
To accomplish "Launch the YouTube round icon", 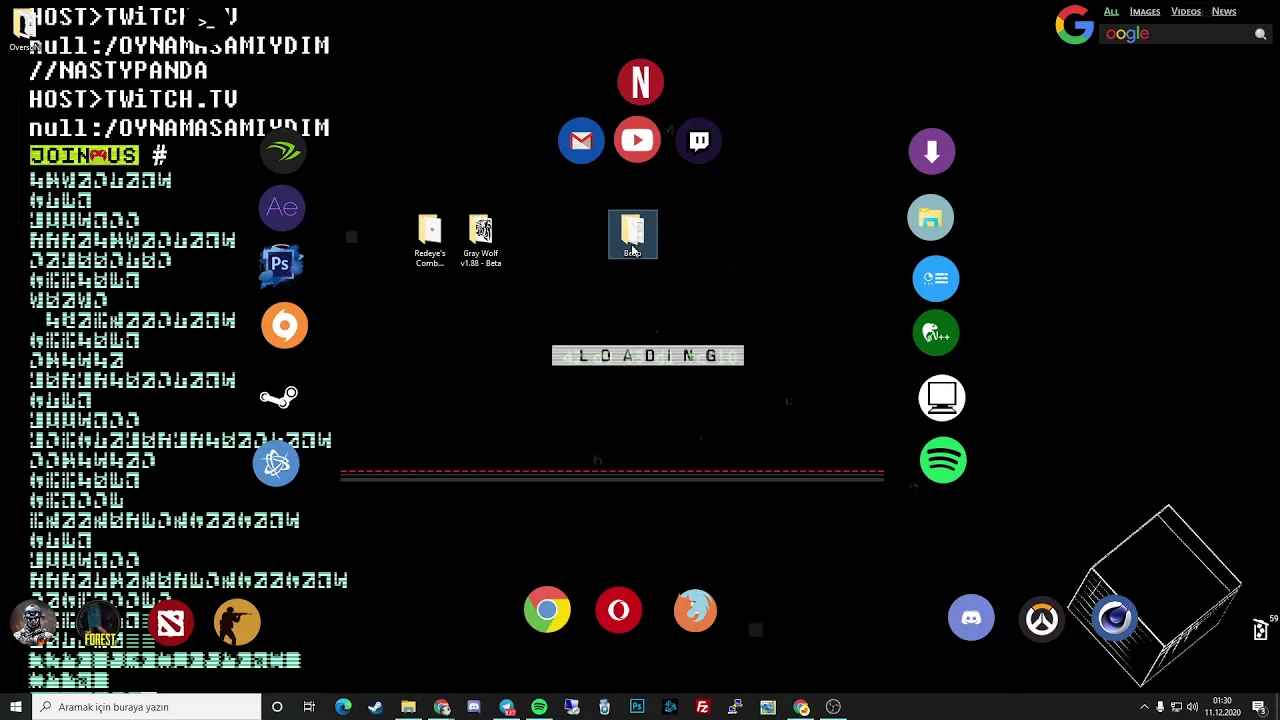I will tap(637, 140).
